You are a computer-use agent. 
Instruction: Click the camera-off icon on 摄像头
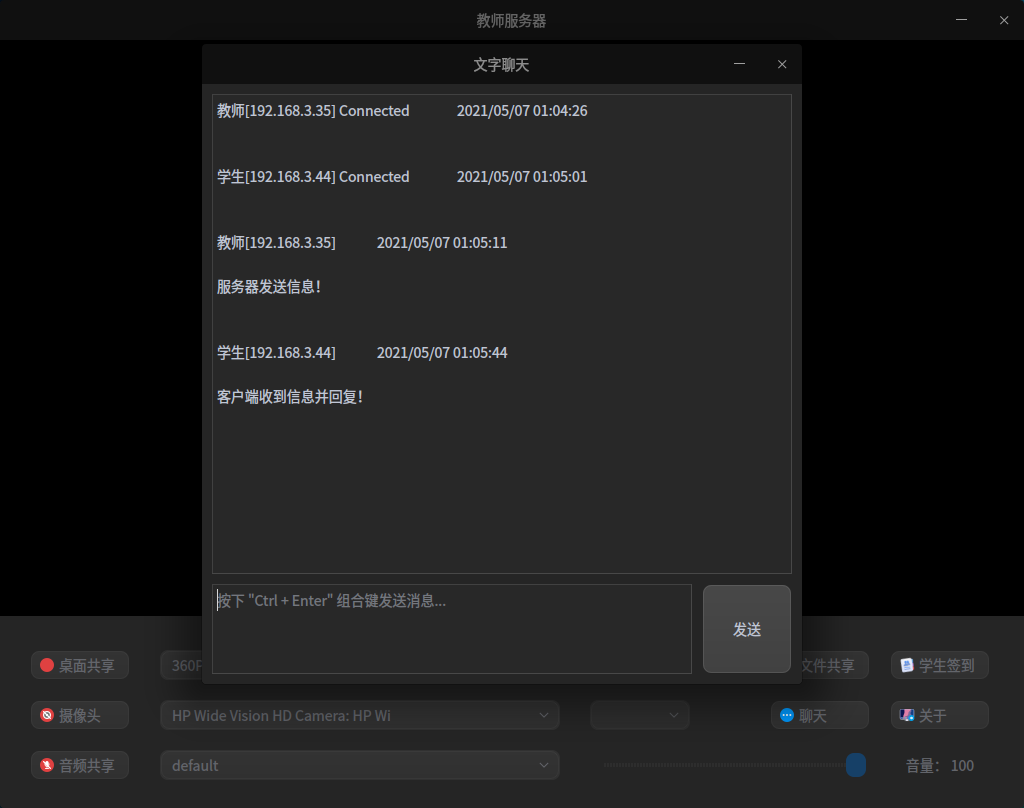(47, 715)
